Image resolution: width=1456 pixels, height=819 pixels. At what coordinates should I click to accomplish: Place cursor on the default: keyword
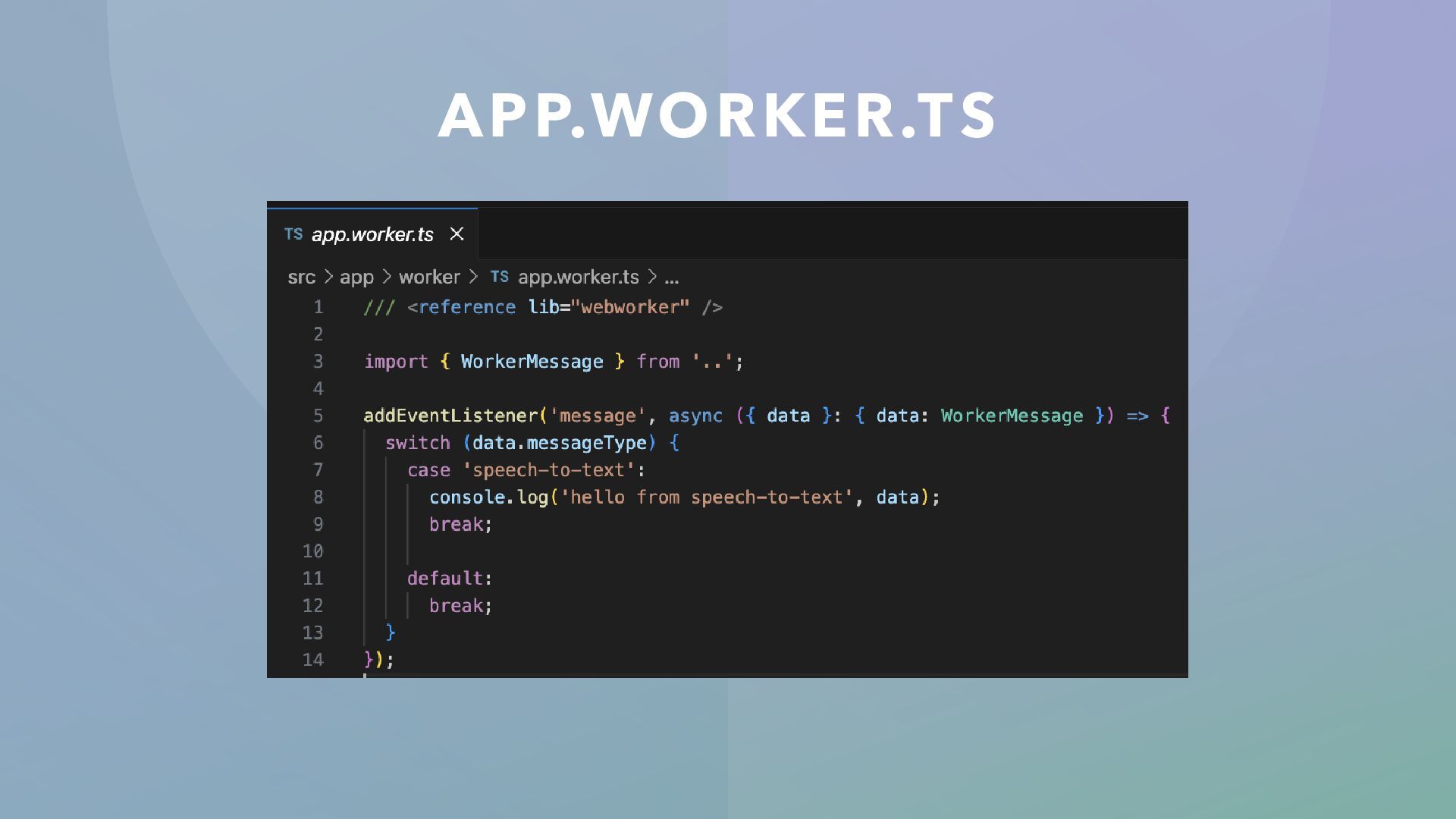tap(445, 579)
